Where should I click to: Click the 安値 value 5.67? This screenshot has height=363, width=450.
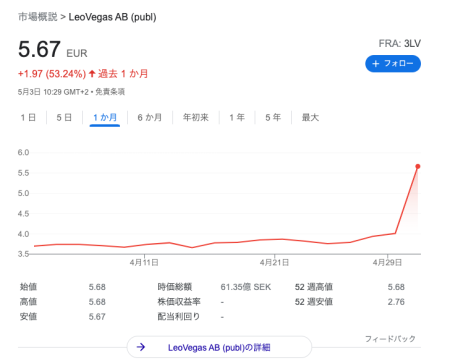pyautogui.click(x=97, y=316)
